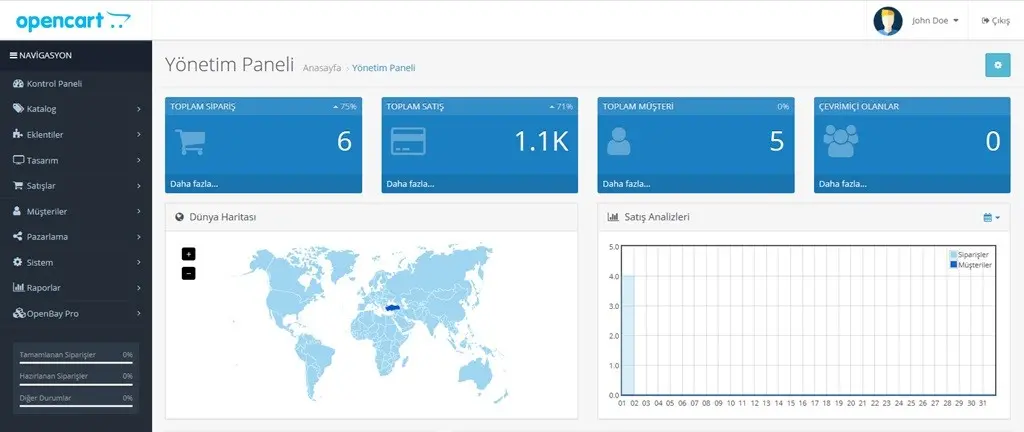Click the Yönetim Paneli breadcrumb link

(x=383, y=68)
